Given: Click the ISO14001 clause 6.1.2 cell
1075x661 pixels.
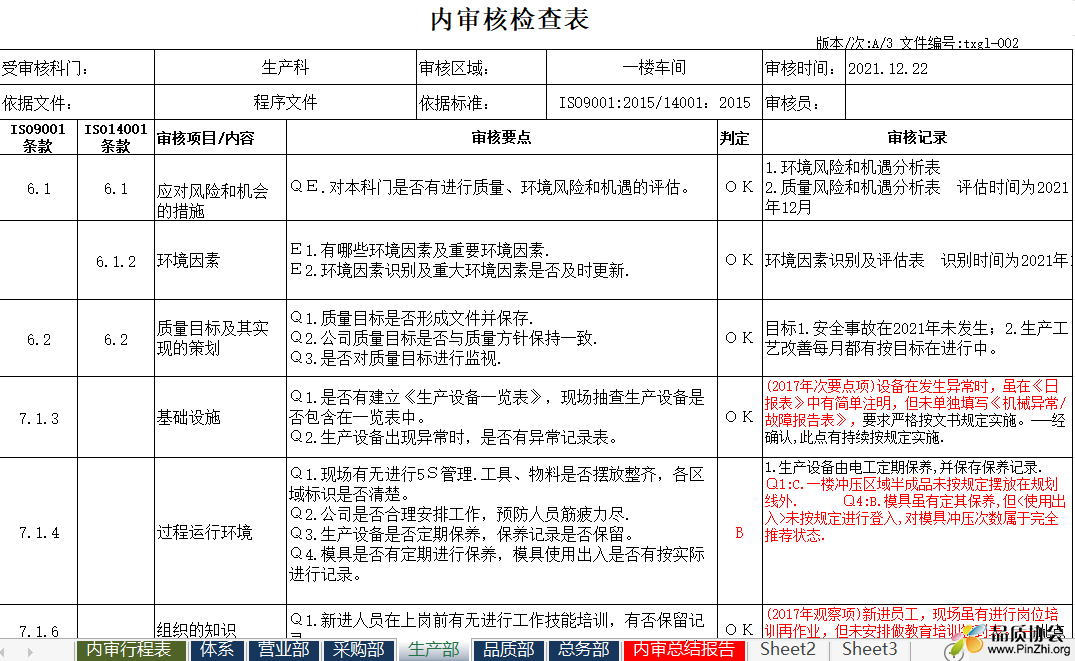Looking at the screenshot, I should [x=116, y=261].
